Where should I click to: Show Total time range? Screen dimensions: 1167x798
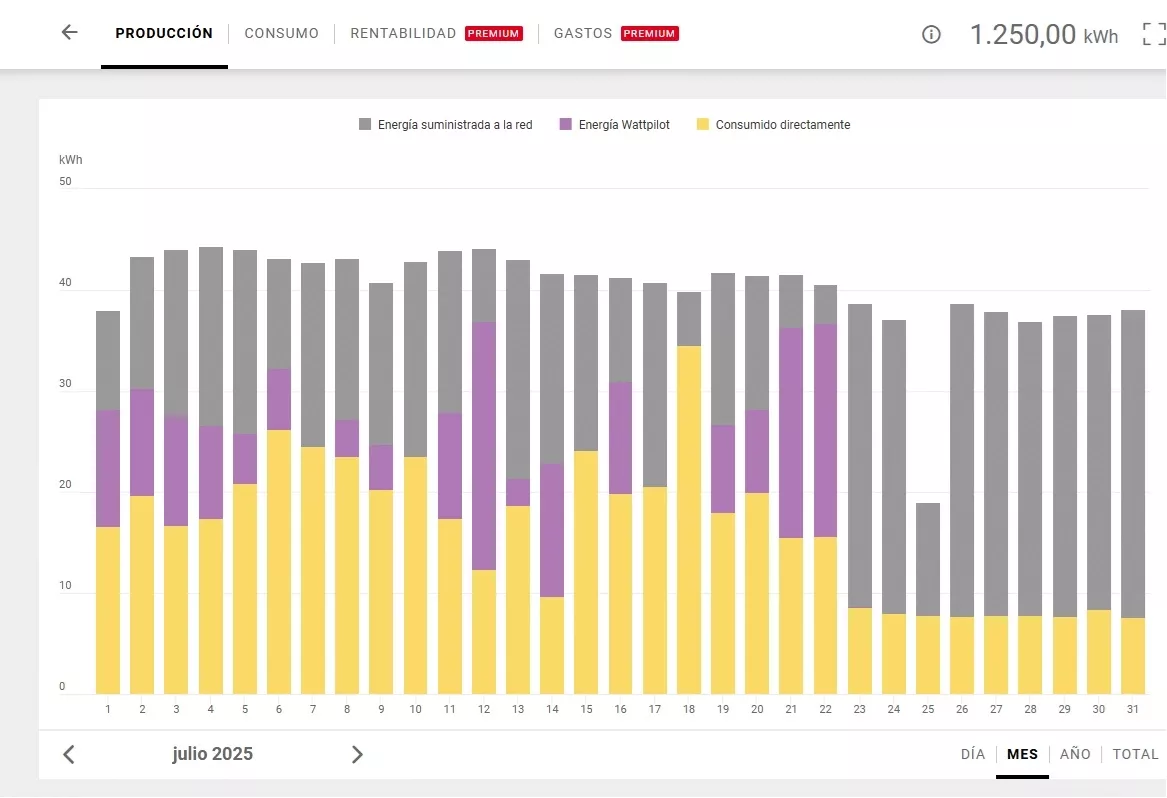click(x=1135, y=754)
